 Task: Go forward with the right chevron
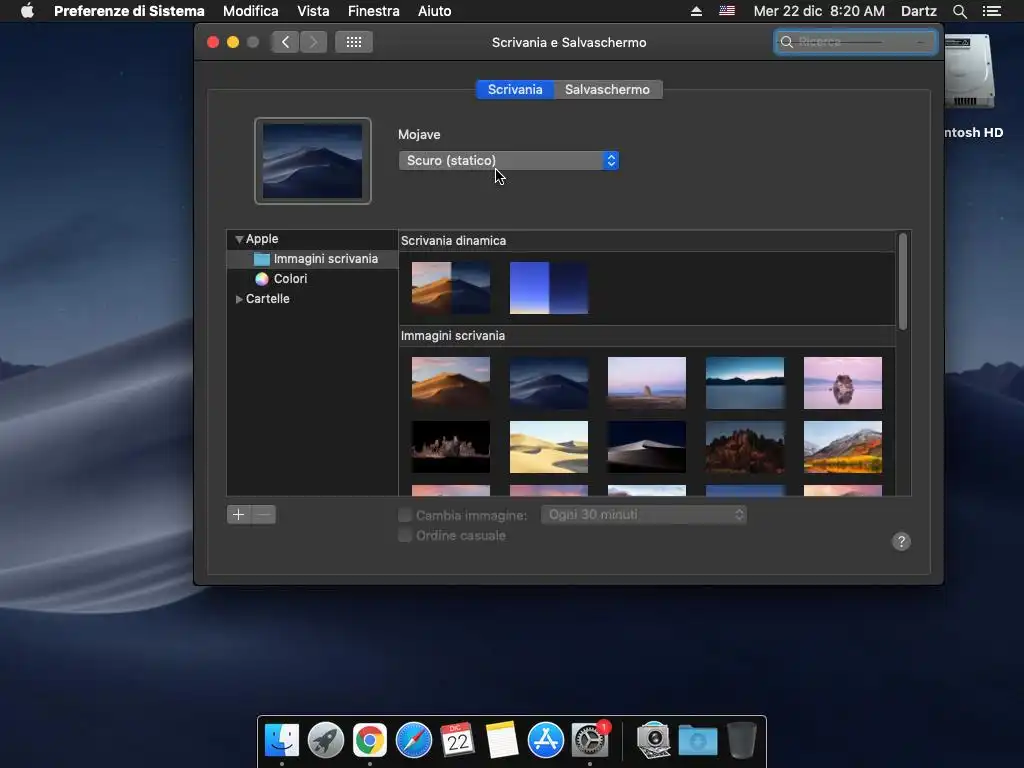pos(313,42)
